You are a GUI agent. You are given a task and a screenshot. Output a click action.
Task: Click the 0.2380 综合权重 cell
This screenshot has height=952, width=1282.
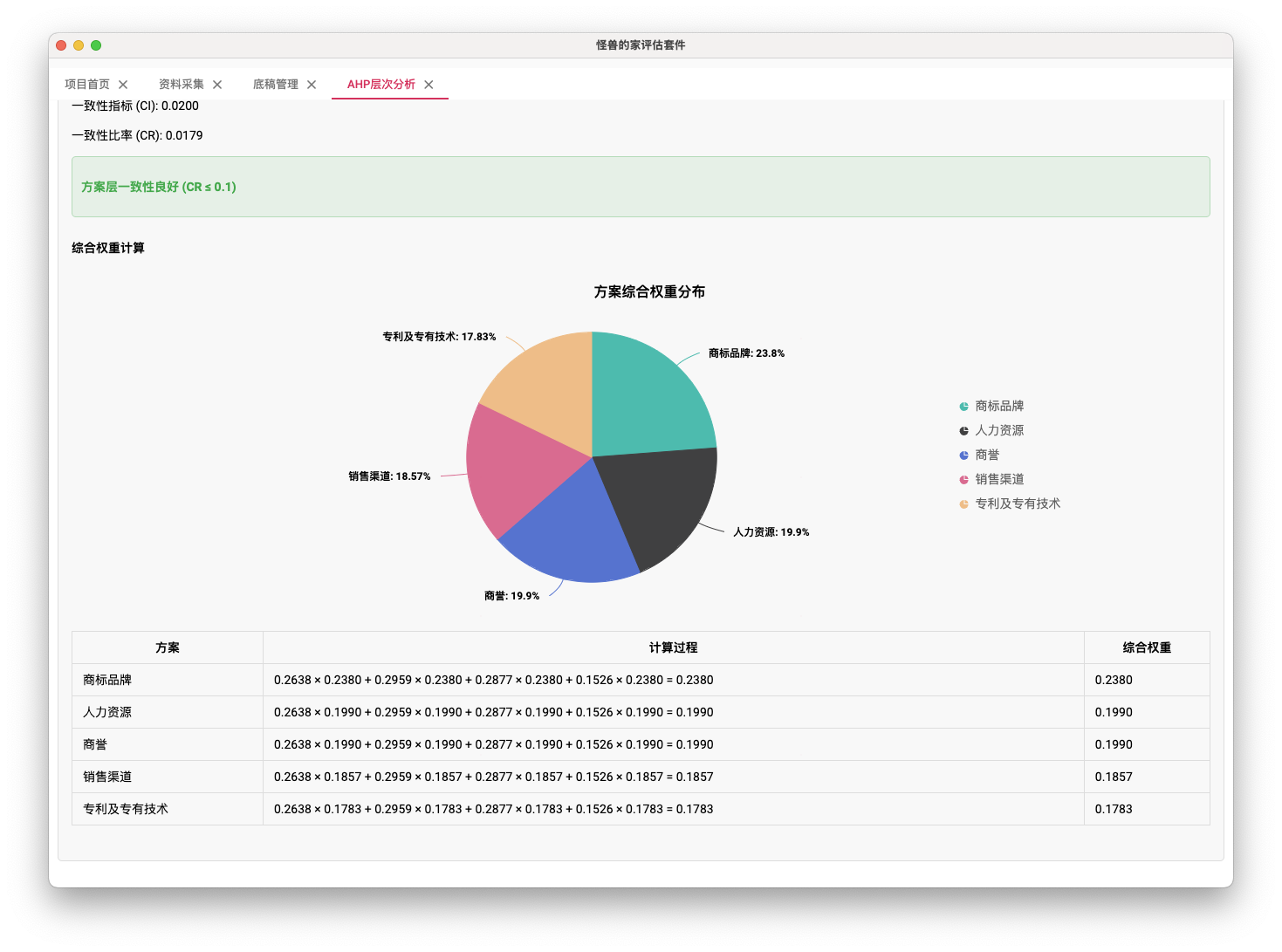click(1147, 680)
